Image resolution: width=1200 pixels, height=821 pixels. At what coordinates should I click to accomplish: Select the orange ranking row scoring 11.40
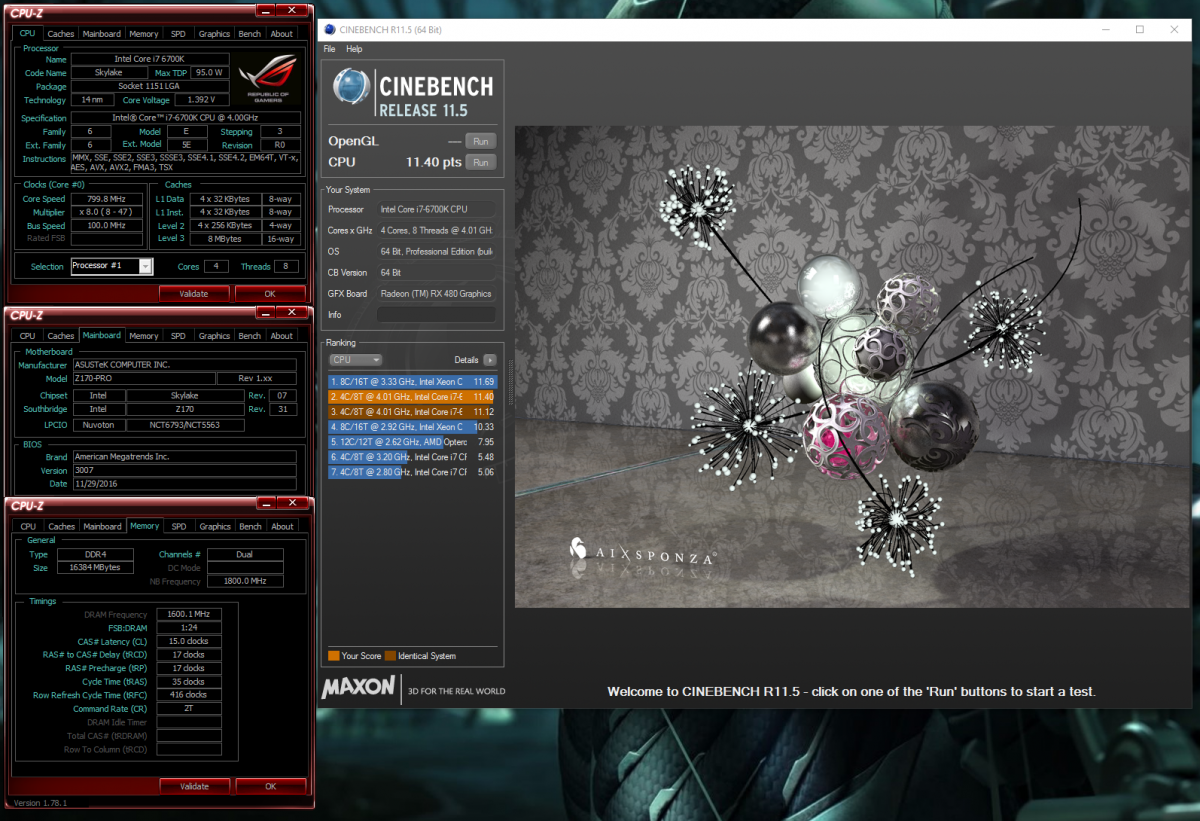pyautogui.click(x=412, y=397)
